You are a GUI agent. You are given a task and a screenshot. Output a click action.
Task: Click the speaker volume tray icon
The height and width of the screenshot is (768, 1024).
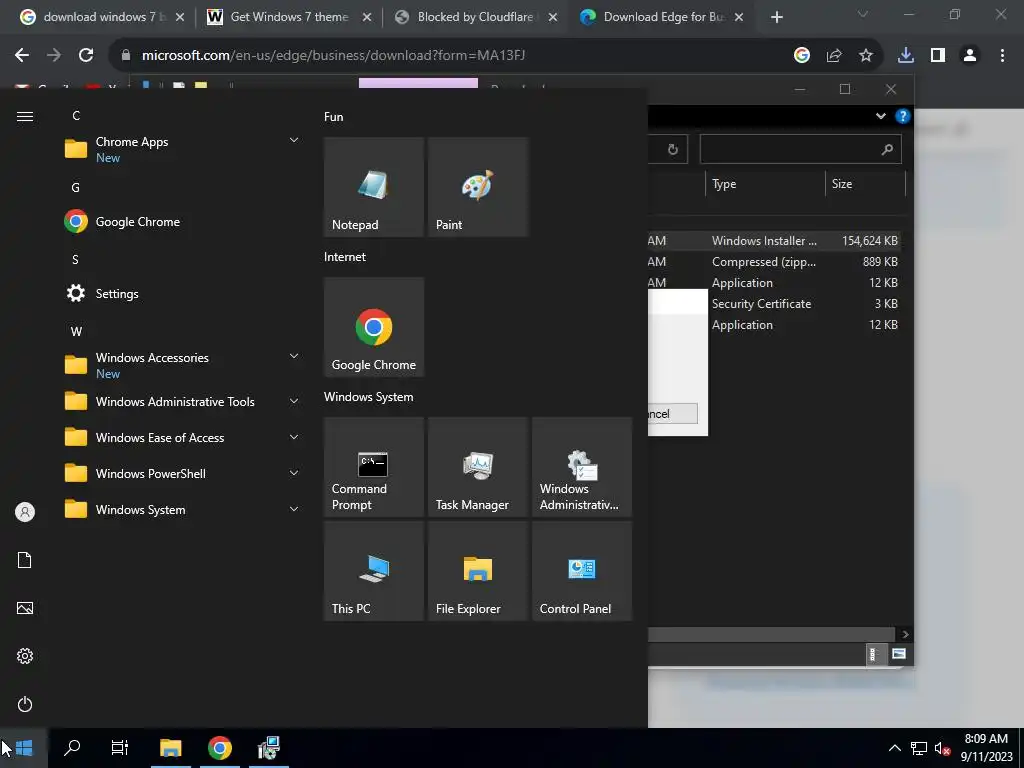[x=942, y=748]
